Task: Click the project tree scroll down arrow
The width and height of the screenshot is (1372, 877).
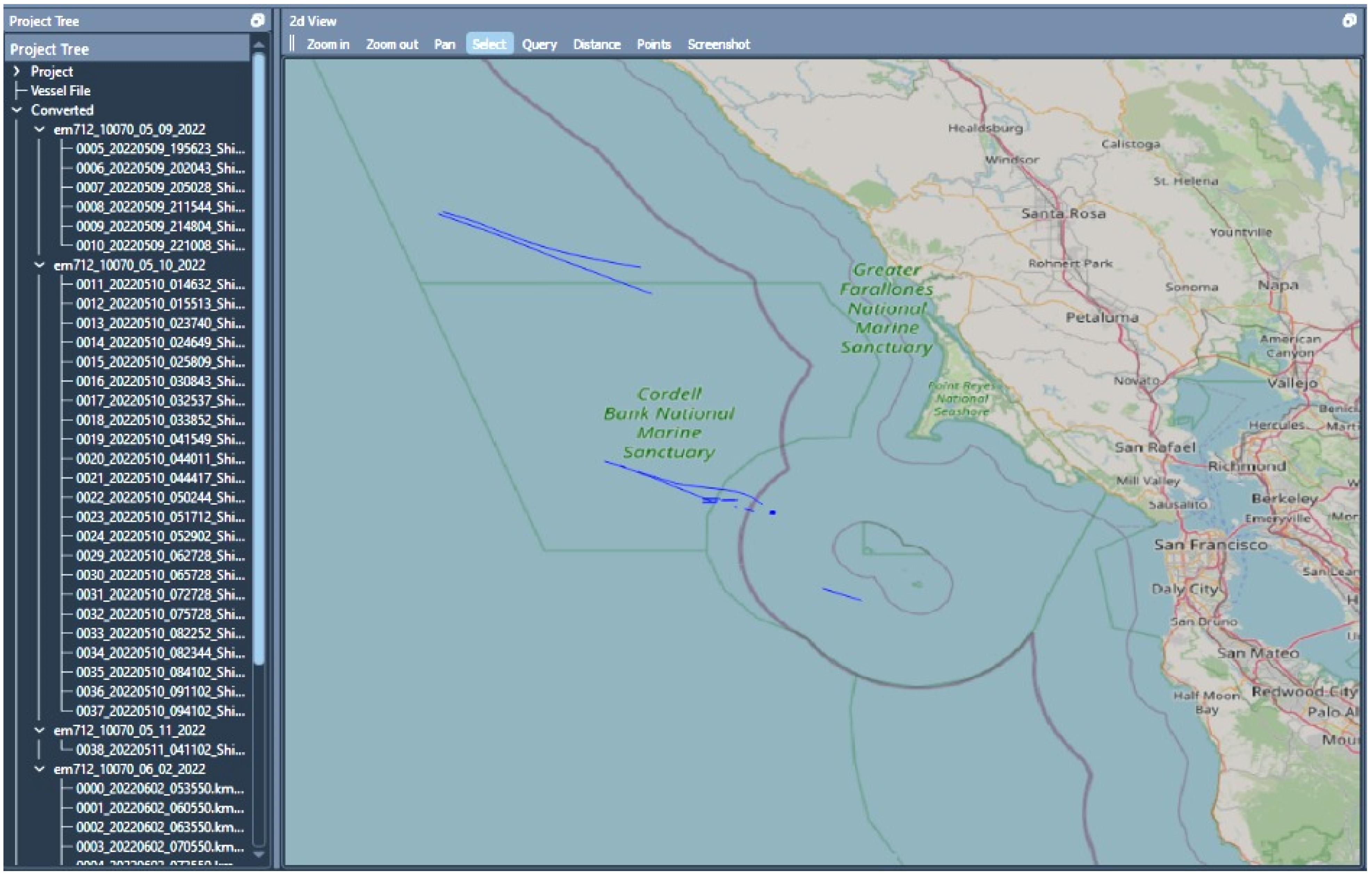Action: point(259,854)
